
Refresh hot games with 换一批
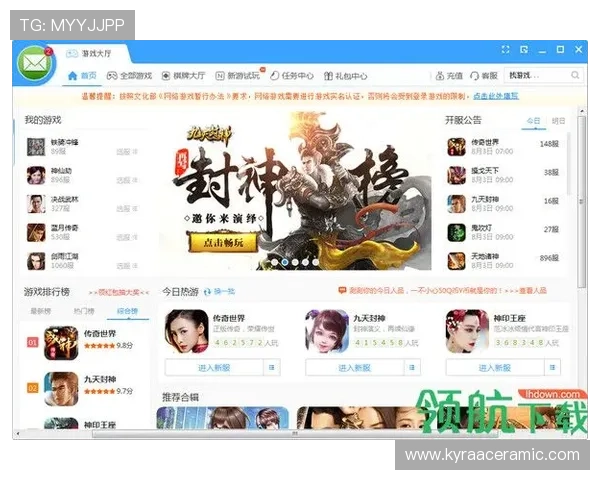219,292
